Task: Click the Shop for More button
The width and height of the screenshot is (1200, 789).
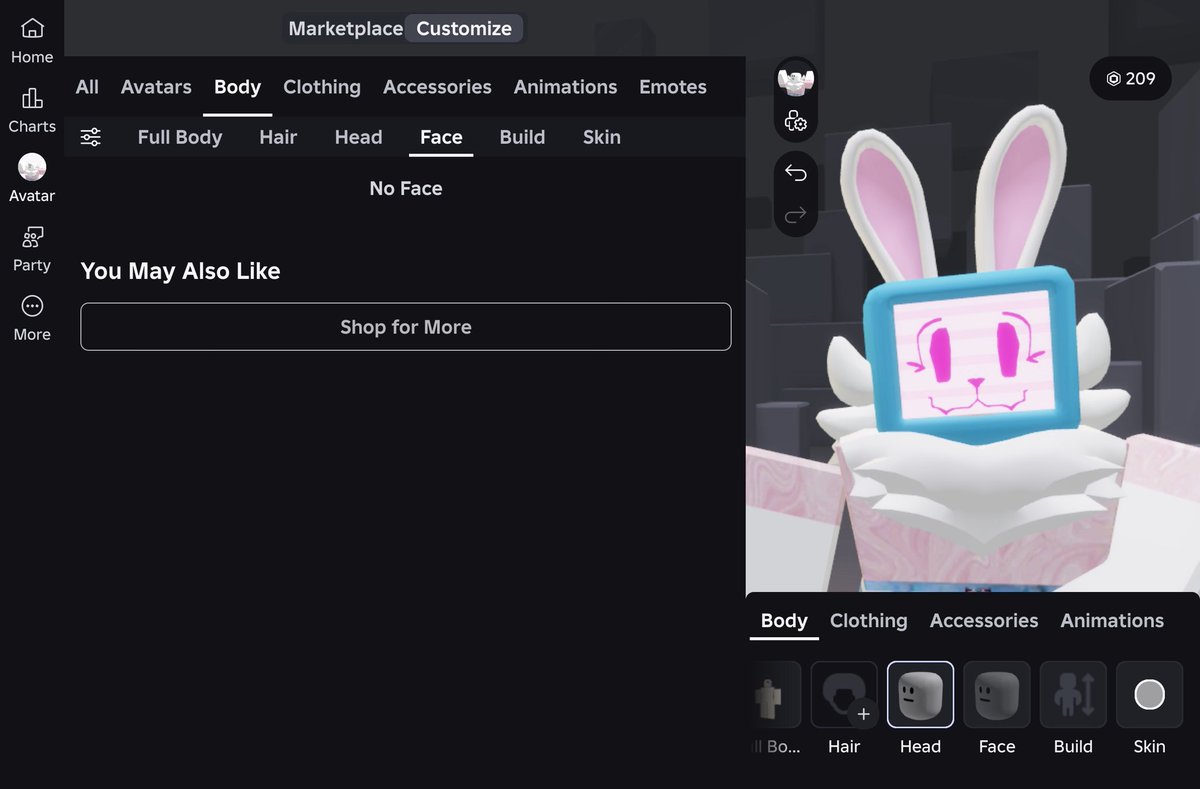Action: [406, 327]
